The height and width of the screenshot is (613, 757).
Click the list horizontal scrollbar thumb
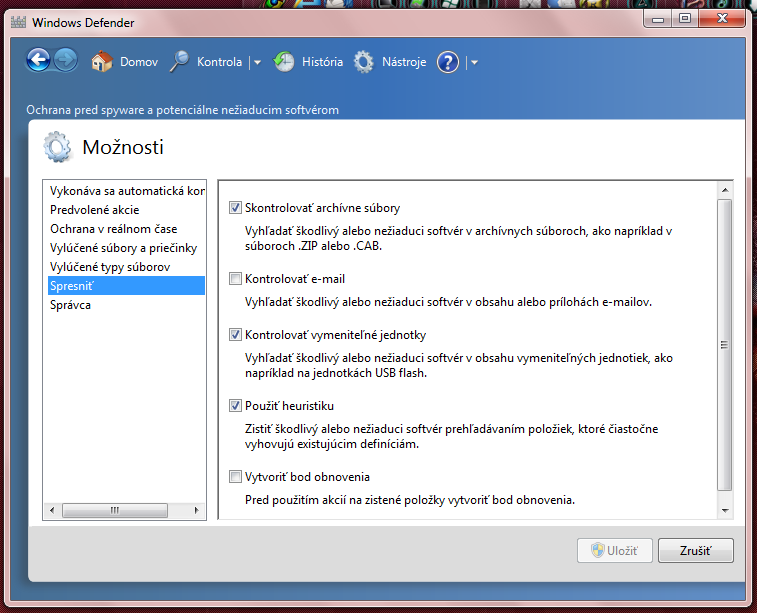(x=115, y=510)
